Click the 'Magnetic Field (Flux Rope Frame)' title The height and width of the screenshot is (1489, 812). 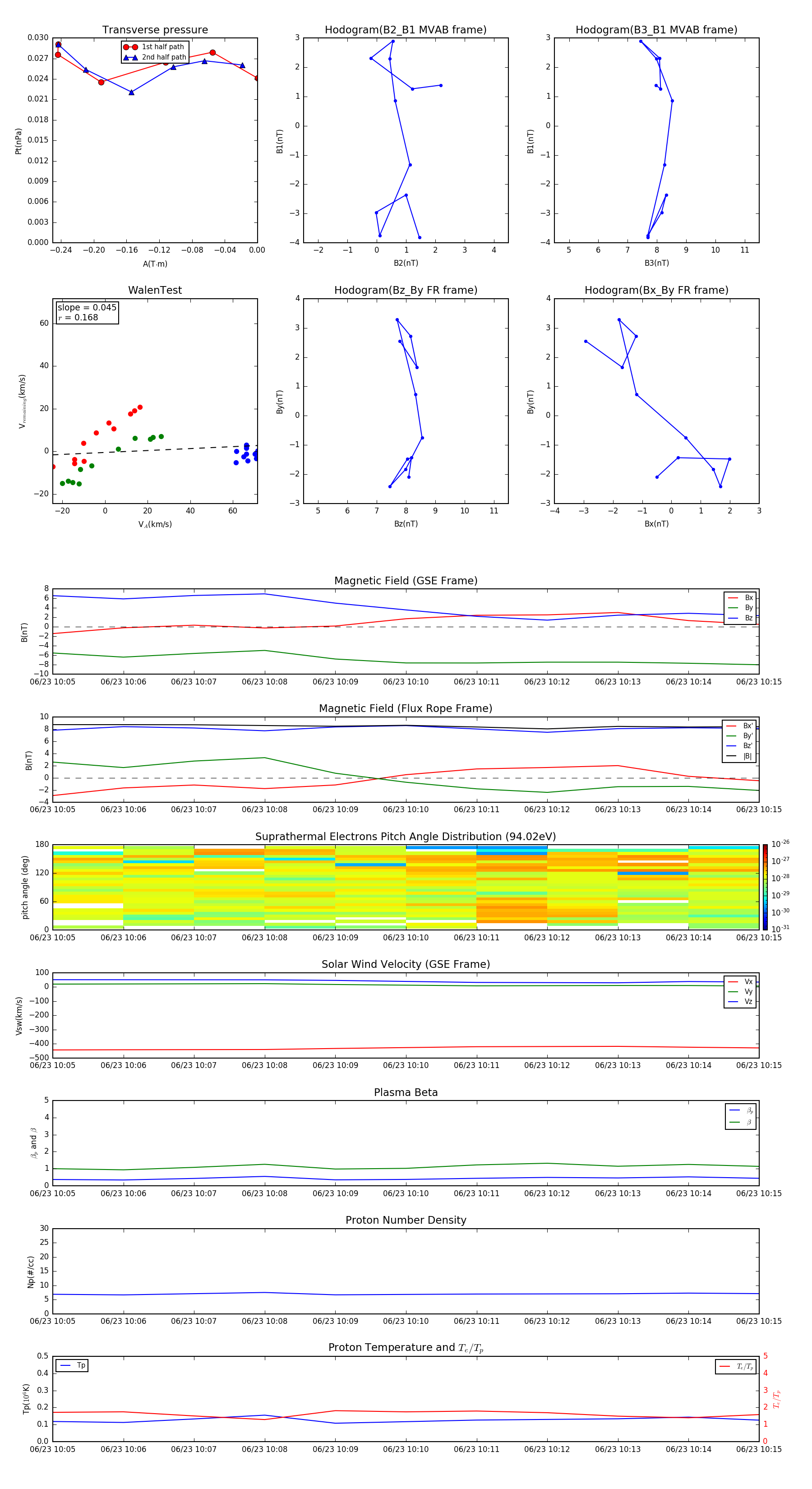tap(406, 709)
